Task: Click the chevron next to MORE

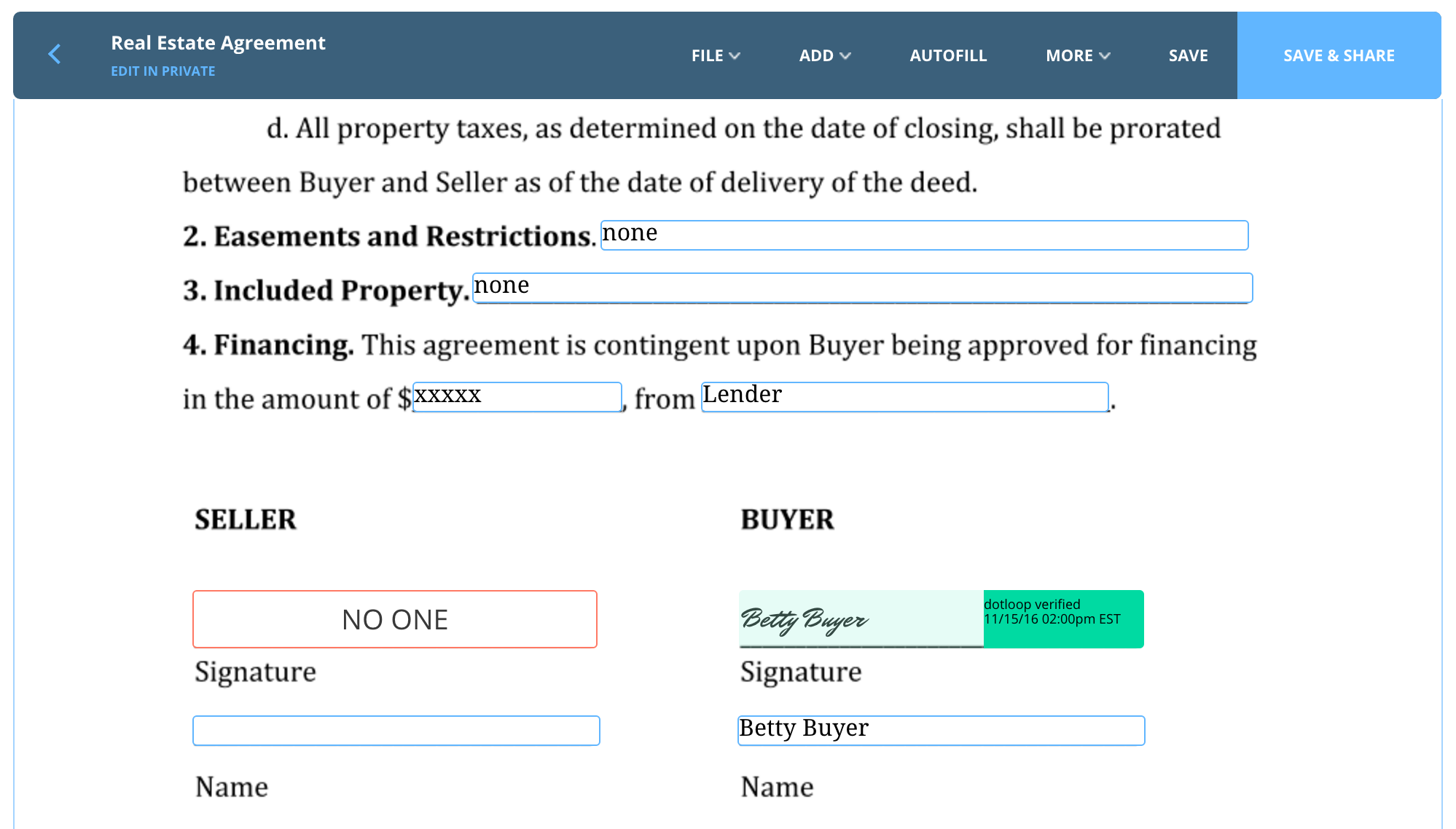Action: click(x=1105, y=56)
